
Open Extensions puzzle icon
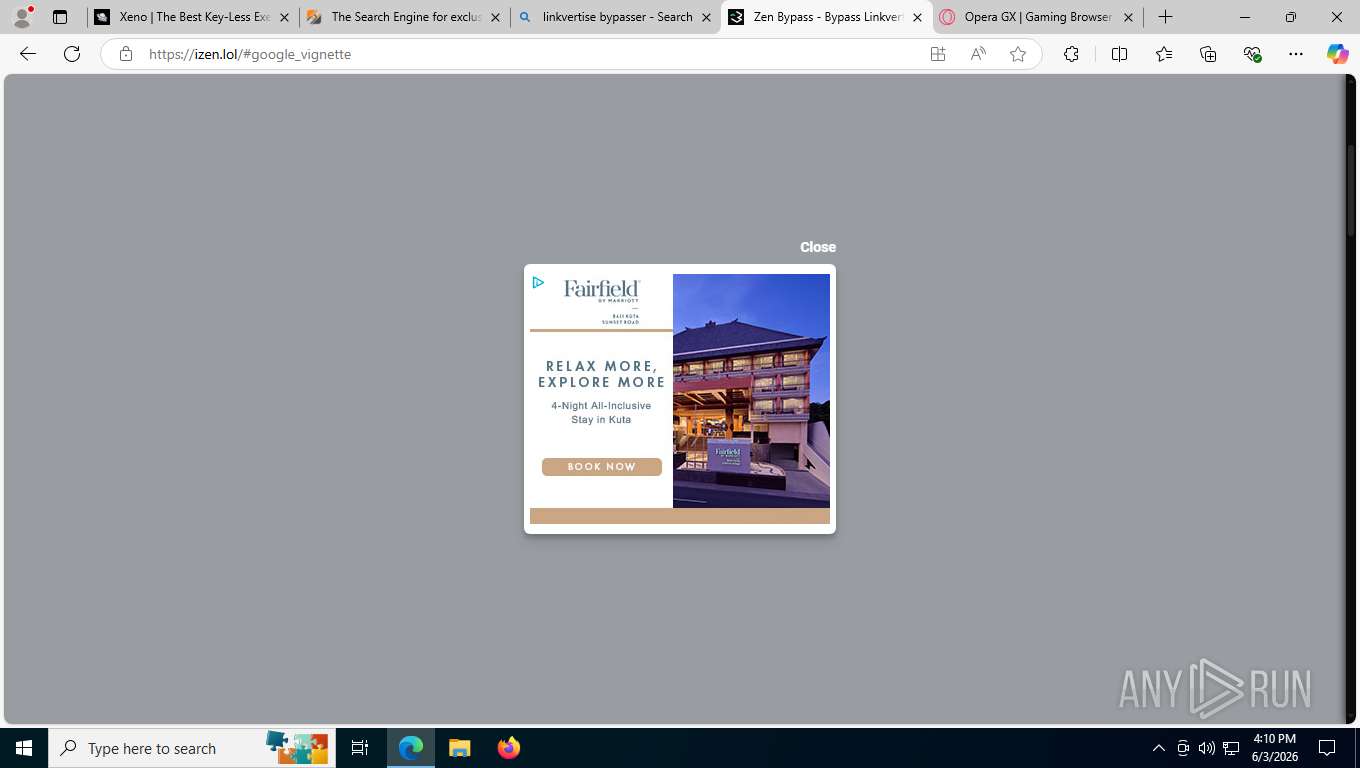(1071, 54)
